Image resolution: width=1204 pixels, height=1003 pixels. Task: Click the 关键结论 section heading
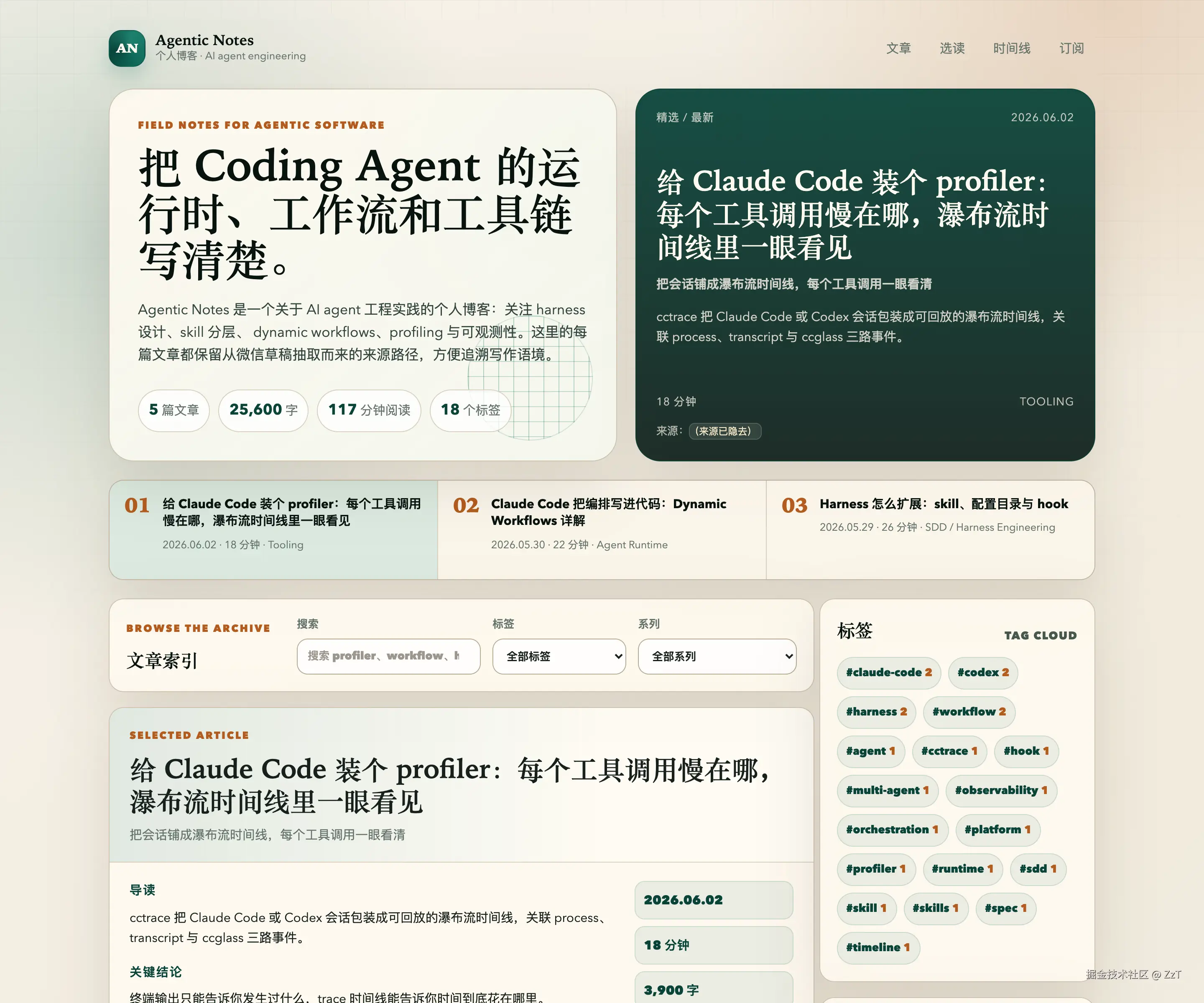pos(156,972)
